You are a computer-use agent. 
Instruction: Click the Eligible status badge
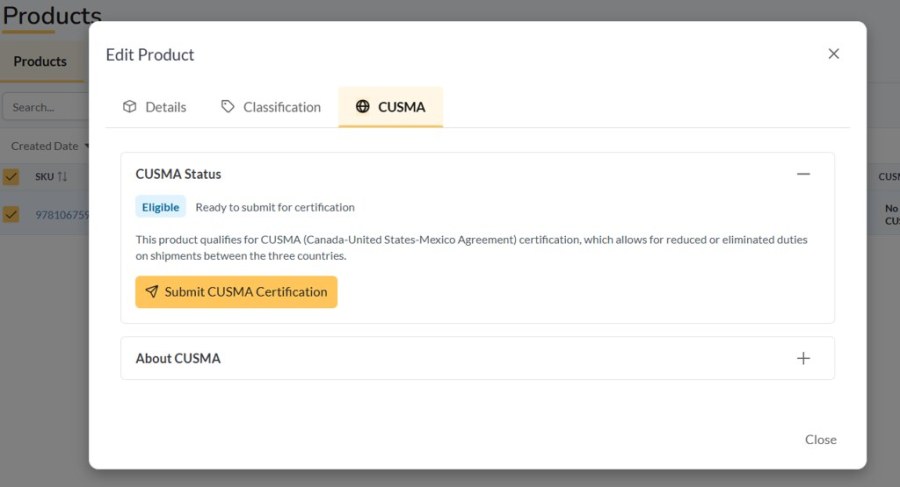tap(160, 207)
